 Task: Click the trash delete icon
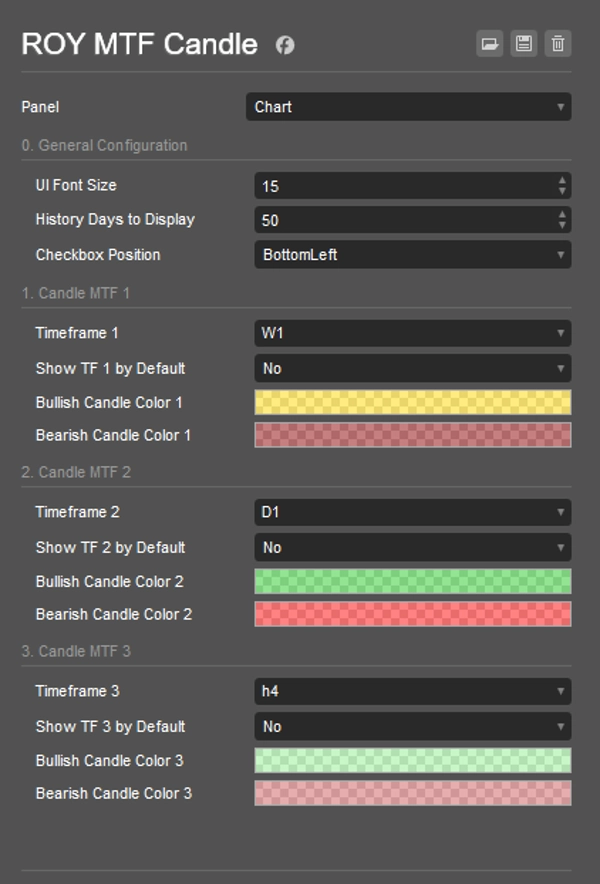pos(558,43)
